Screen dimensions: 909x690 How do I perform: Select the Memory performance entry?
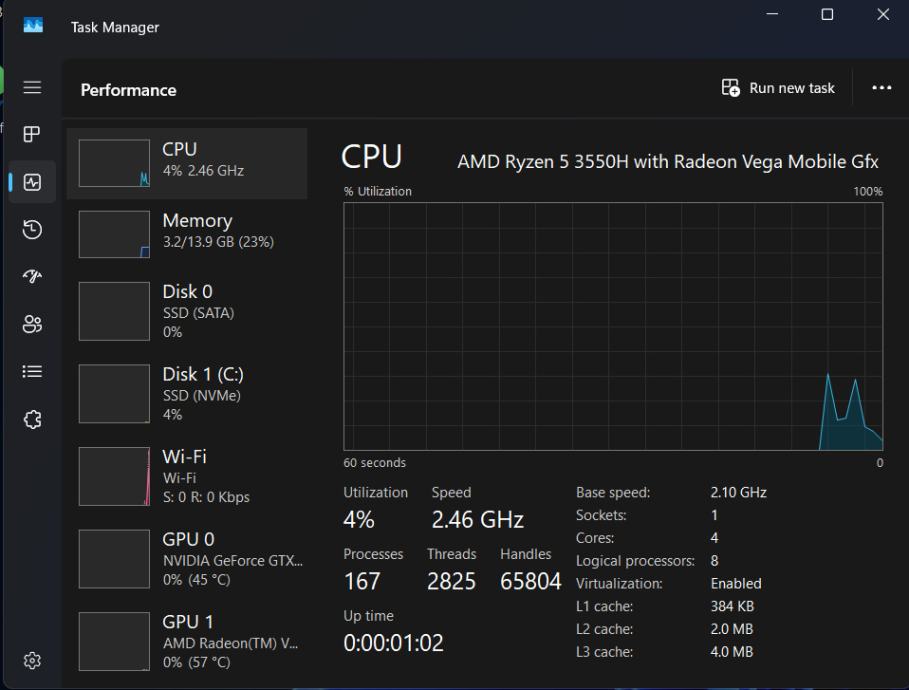pos(187,234)
